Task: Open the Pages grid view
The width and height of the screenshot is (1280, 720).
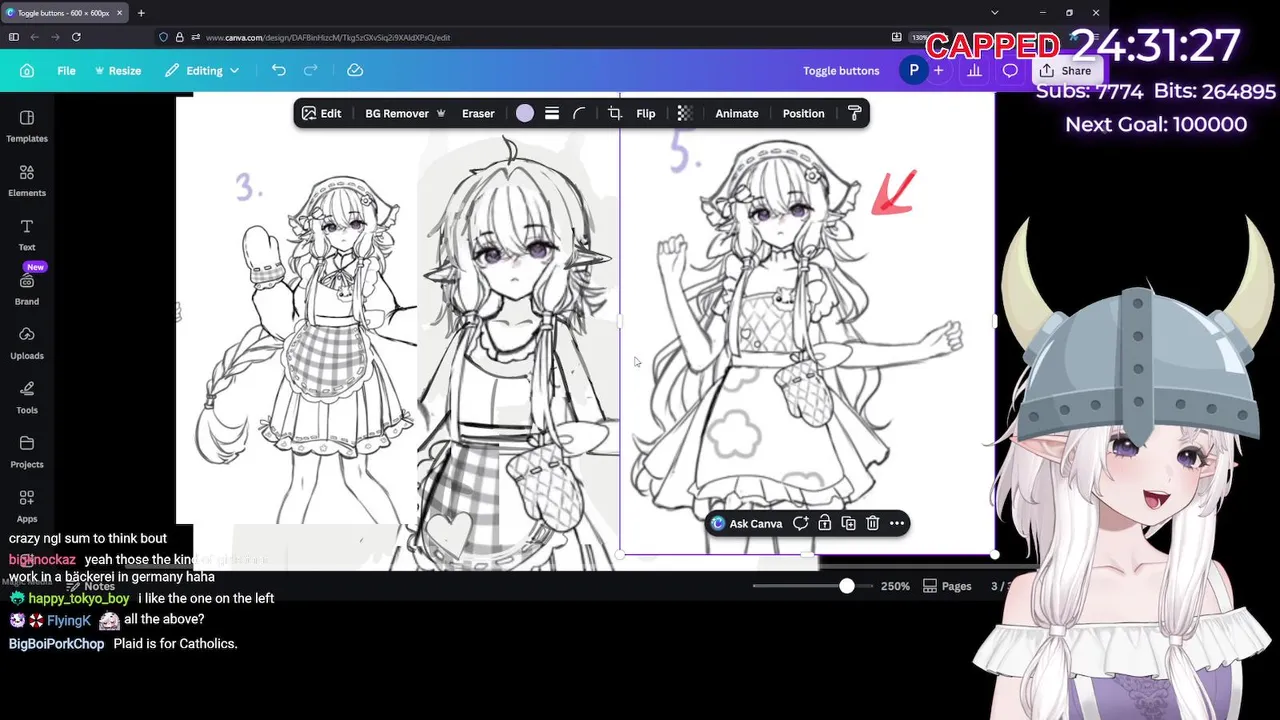Action: (x=947, y=586)
